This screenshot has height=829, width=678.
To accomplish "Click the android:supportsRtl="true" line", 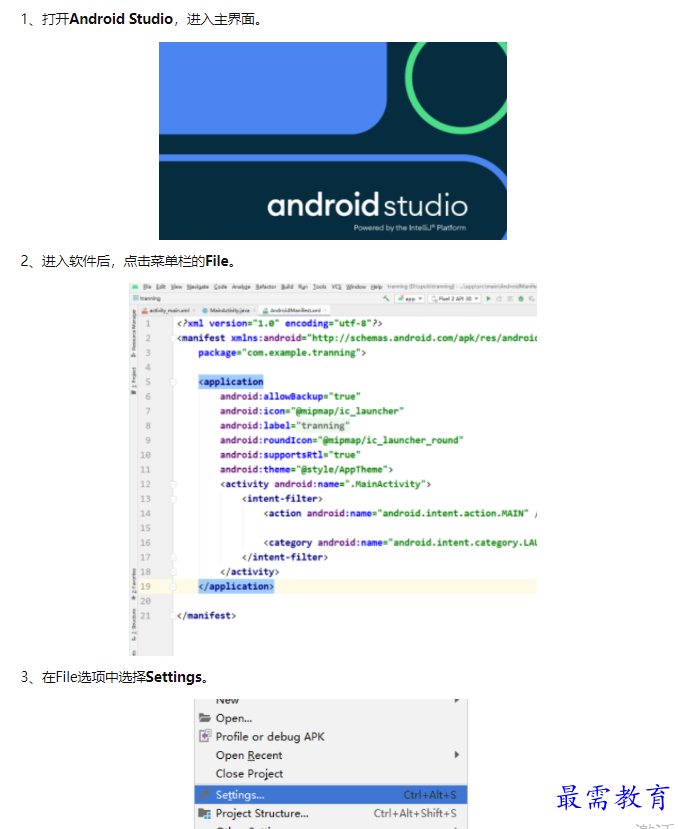I will 290,455.
